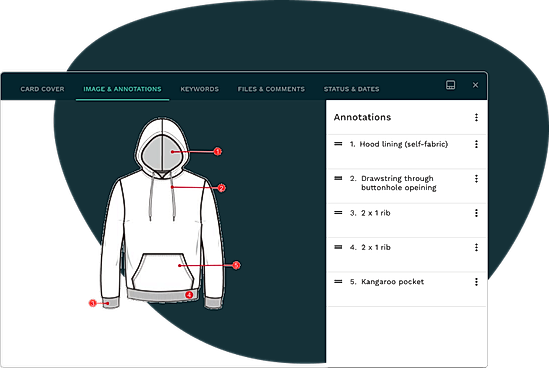The height and width of the screenshot is (368, 549).
Task: Close the card dialog with X
Action: [475, 85]
